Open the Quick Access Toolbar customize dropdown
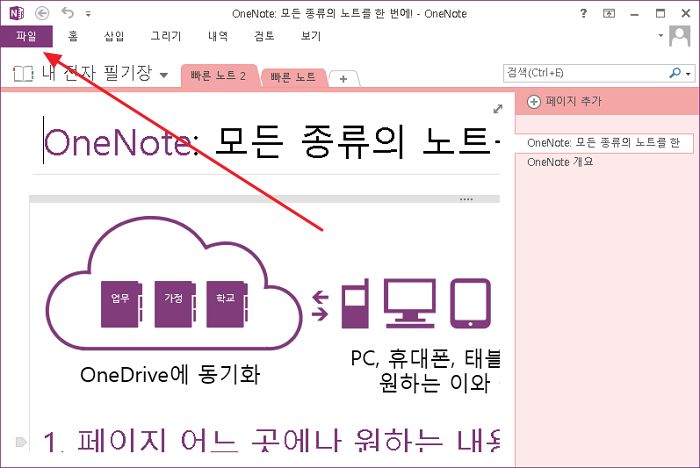This screenshot has width=700, height=468. (88, 14)
